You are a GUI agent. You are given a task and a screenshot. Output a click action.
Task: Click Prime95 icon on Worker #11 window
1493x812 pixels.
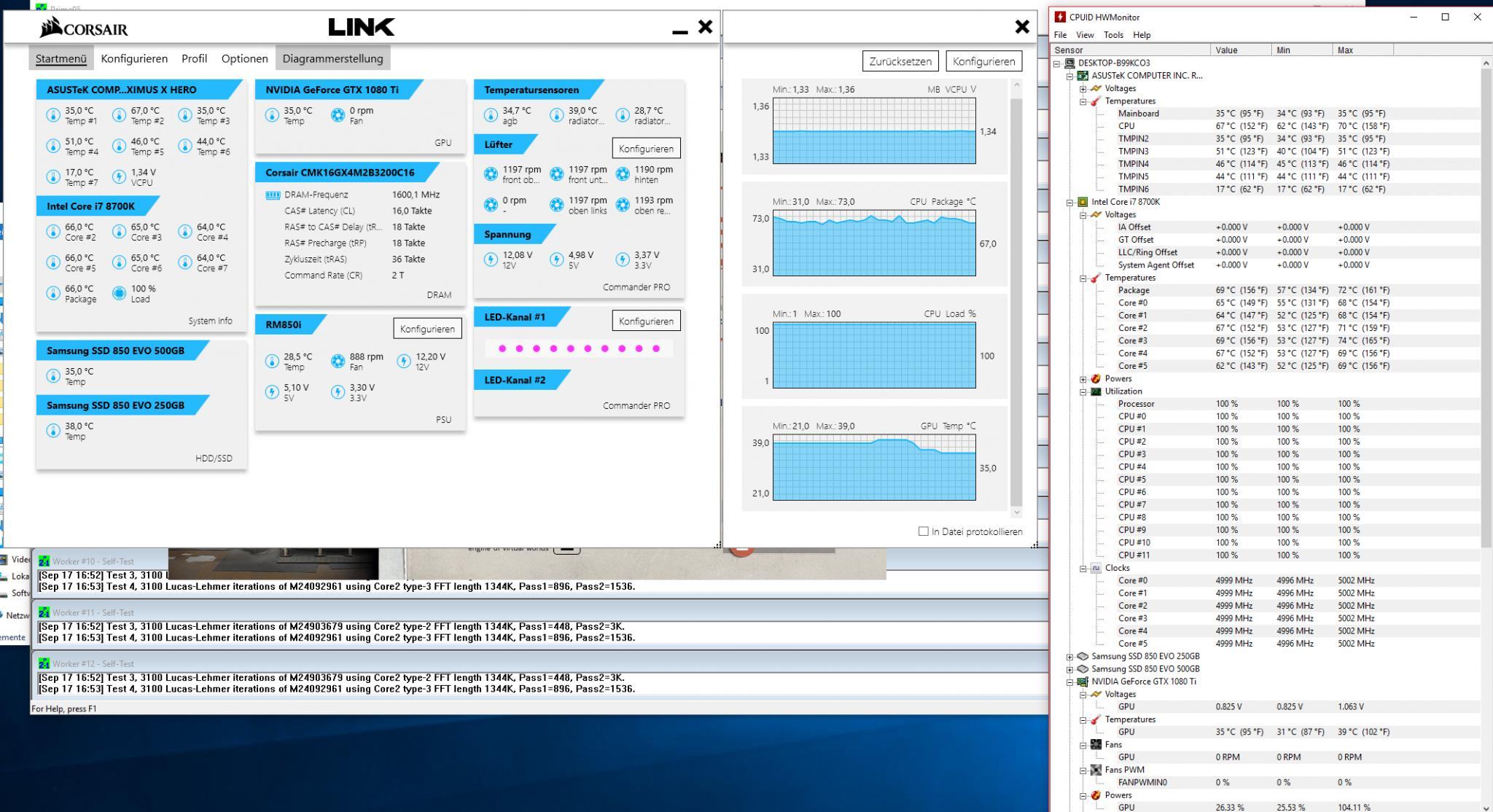(x=44, y=612)
